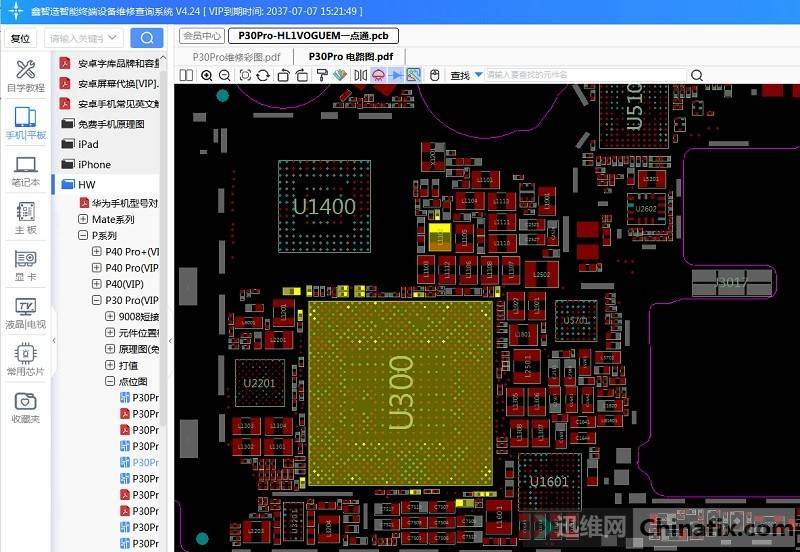Expand the Mate系列 tree node

click(83, 219)
